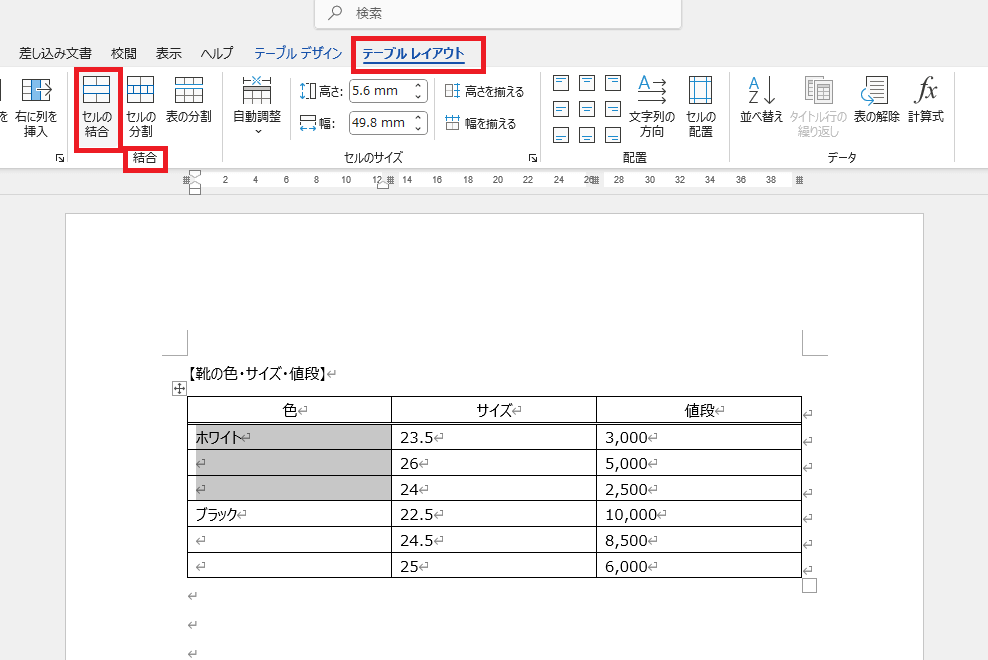Select the セルの結合 (Merge Cells) icon
This screenshot has width=988, height=660.
point(97,103)
